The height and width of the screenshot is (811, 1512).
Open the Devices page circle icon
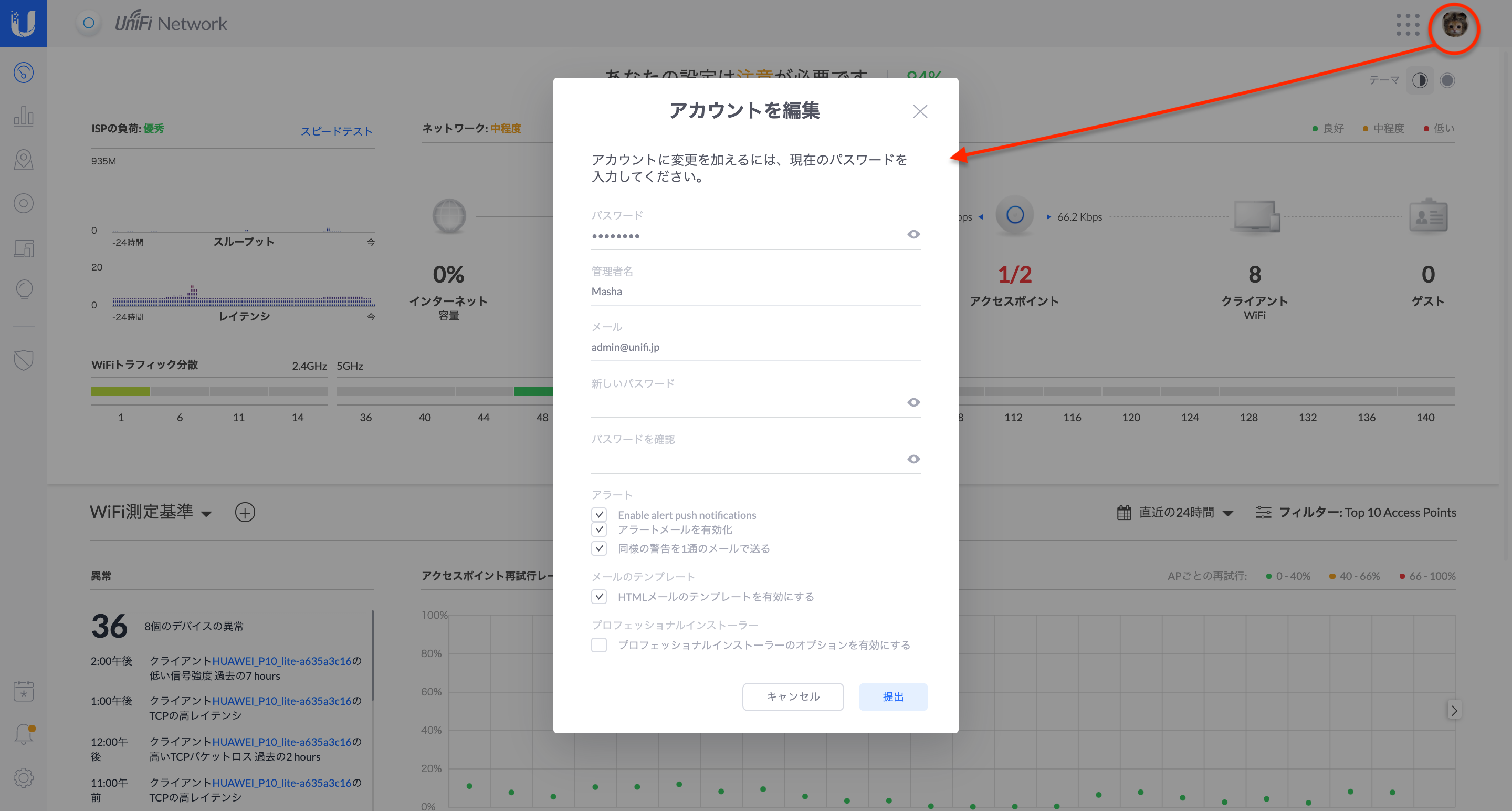click(x=24, y=203)
